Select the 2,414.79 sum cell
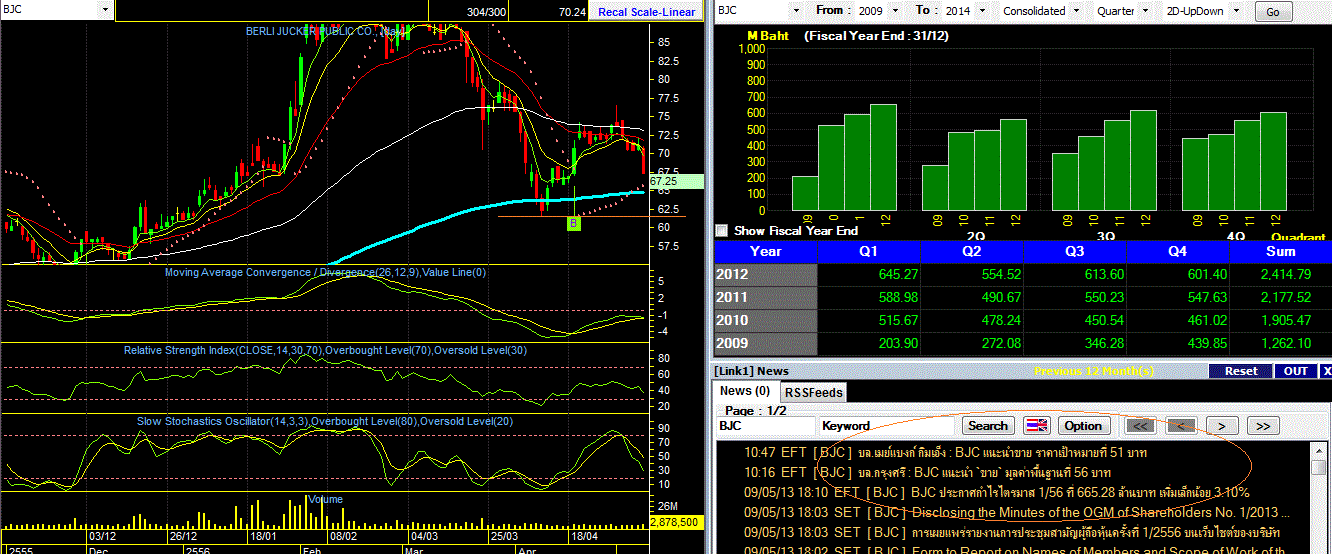1332x554 pixels. pos(1281,274)
